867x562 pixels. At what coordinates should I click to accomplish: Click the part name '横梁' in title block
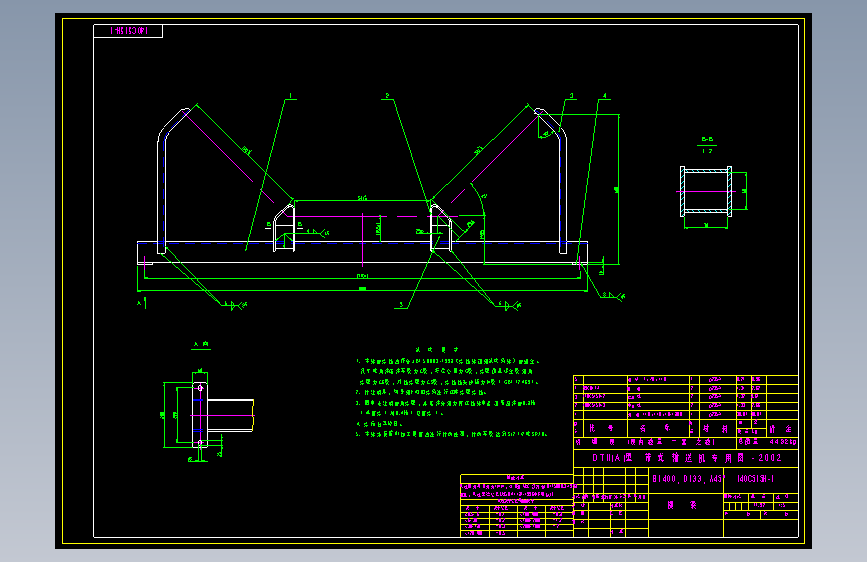[x=682, y=505]
